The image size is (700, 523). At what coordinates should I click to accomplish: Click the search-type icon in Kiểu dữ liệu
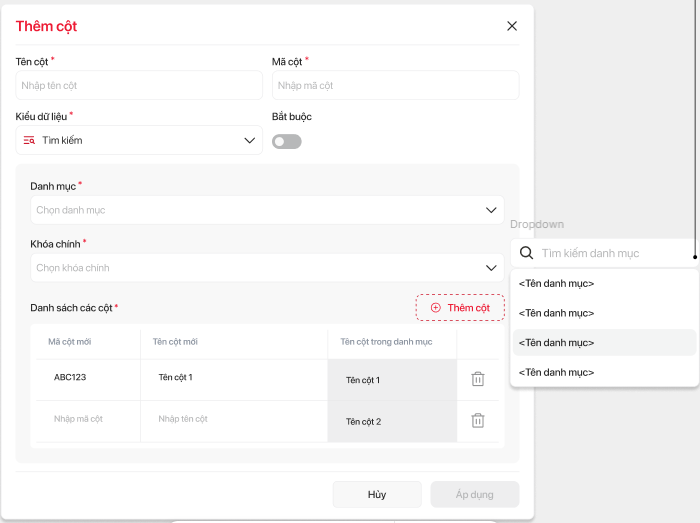[29, 141]
